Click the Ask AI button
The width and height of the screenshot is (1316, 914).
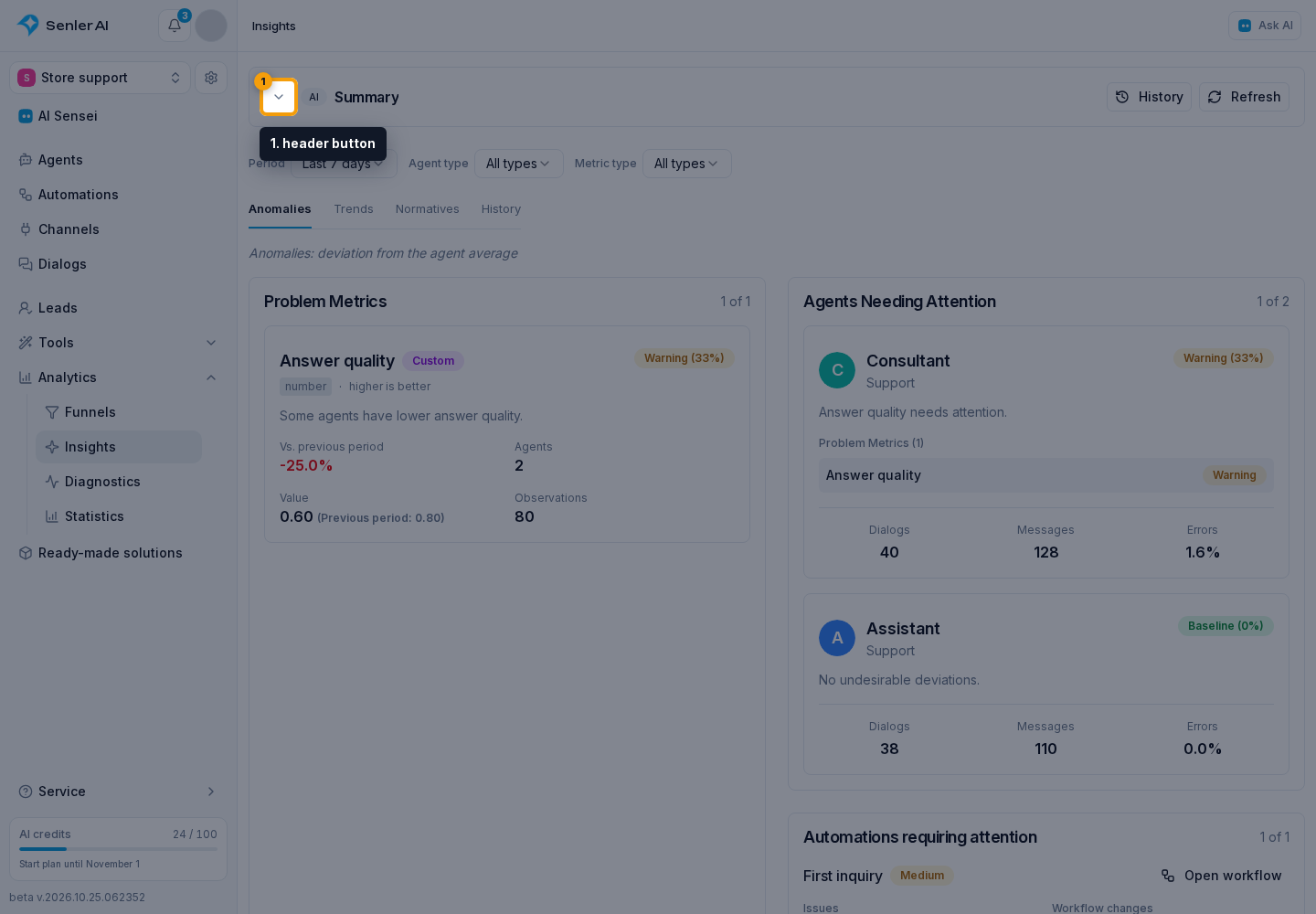click(1265, 26)
